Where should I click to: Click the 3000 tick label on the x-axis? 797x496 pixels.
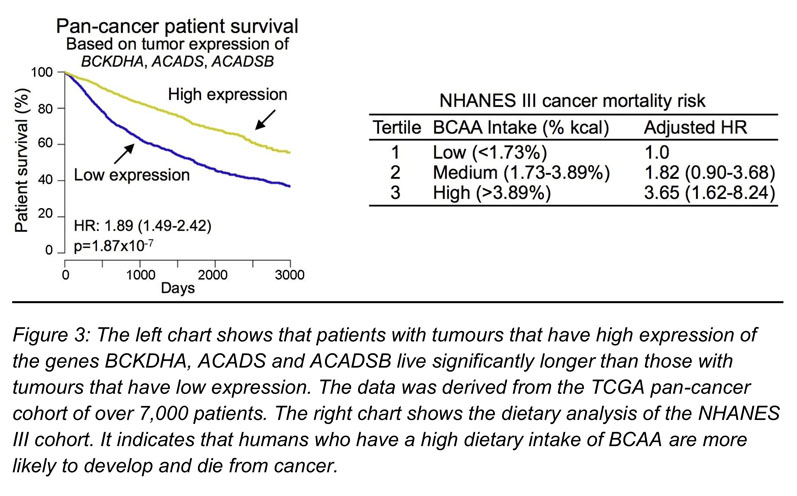pyautogui.click(x=290, y=274)
